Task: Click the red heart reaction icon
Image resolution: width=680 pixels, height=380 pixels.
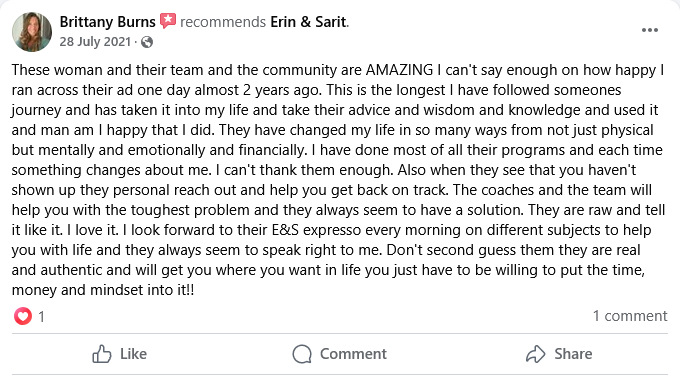Action: tap(23, 316)
